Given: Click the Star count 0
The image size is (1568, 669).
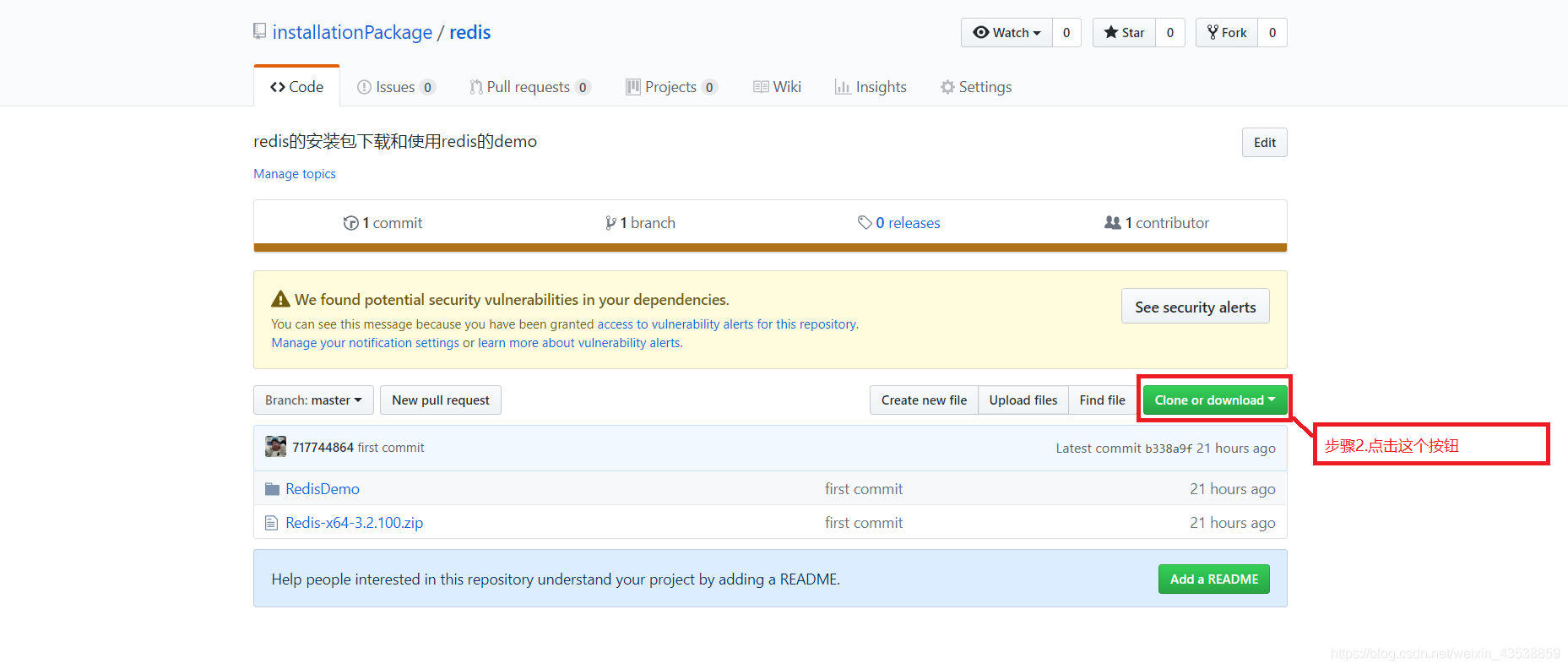Looking at the screenshot, I should pyautogui.click(x=1170, y=33).
